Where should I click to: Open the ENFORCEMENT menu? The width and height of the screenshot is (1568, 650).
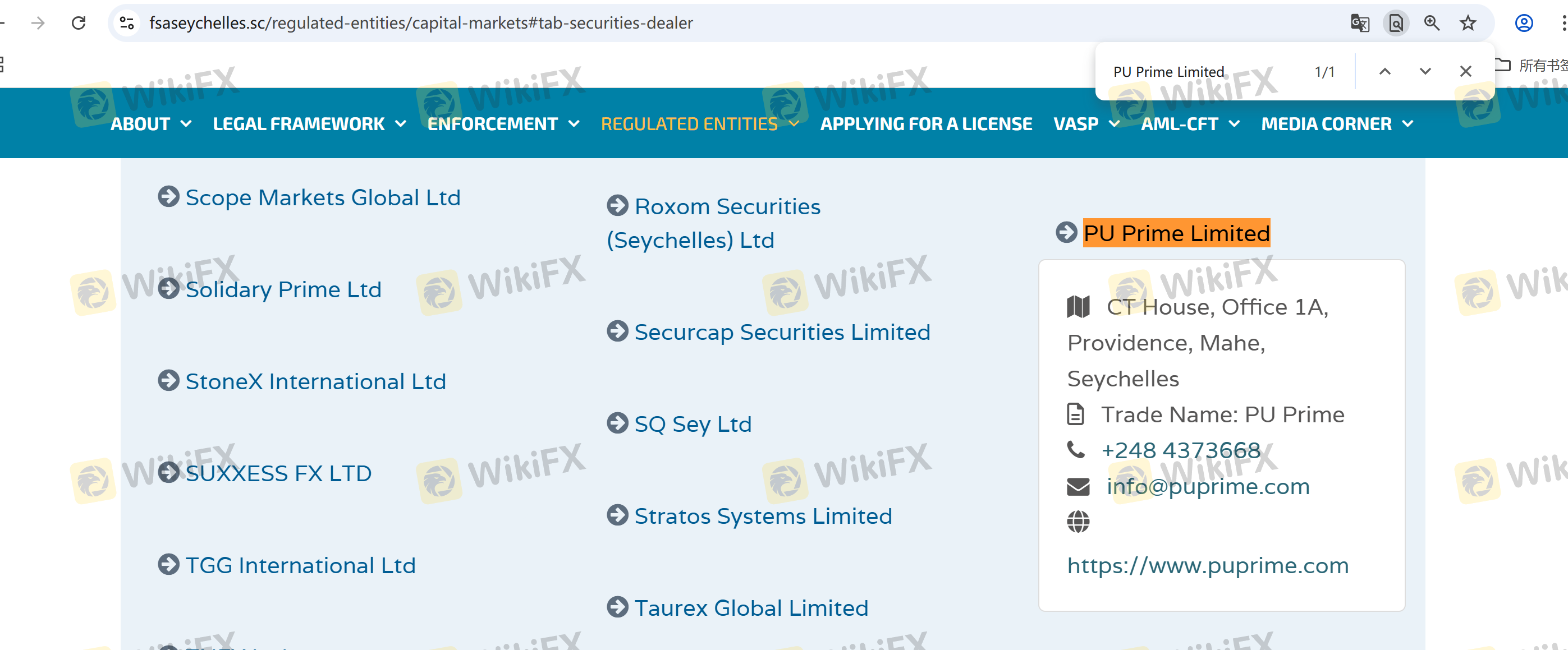(492, 124)
